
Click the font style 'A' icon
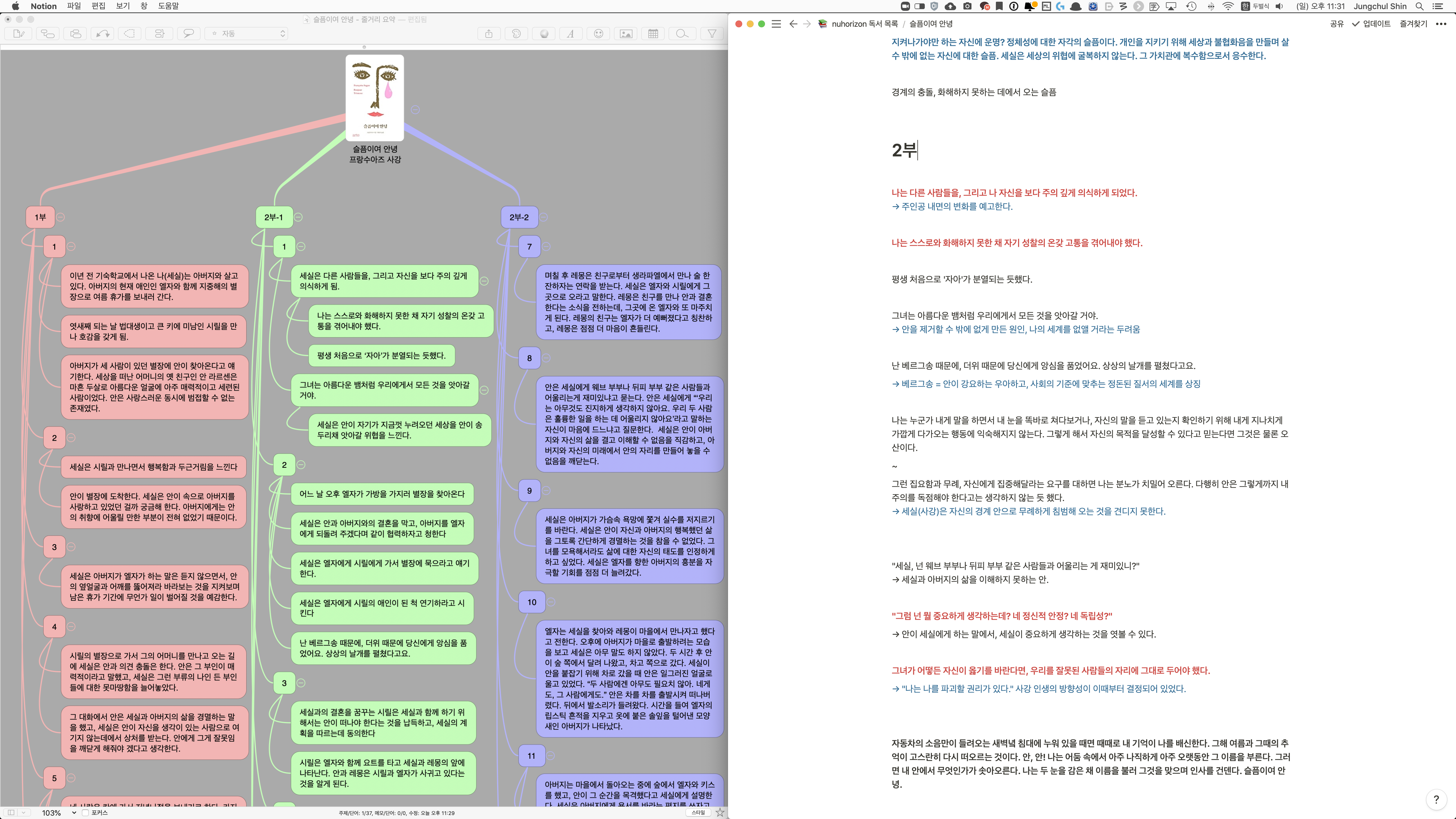pos(571,34)
